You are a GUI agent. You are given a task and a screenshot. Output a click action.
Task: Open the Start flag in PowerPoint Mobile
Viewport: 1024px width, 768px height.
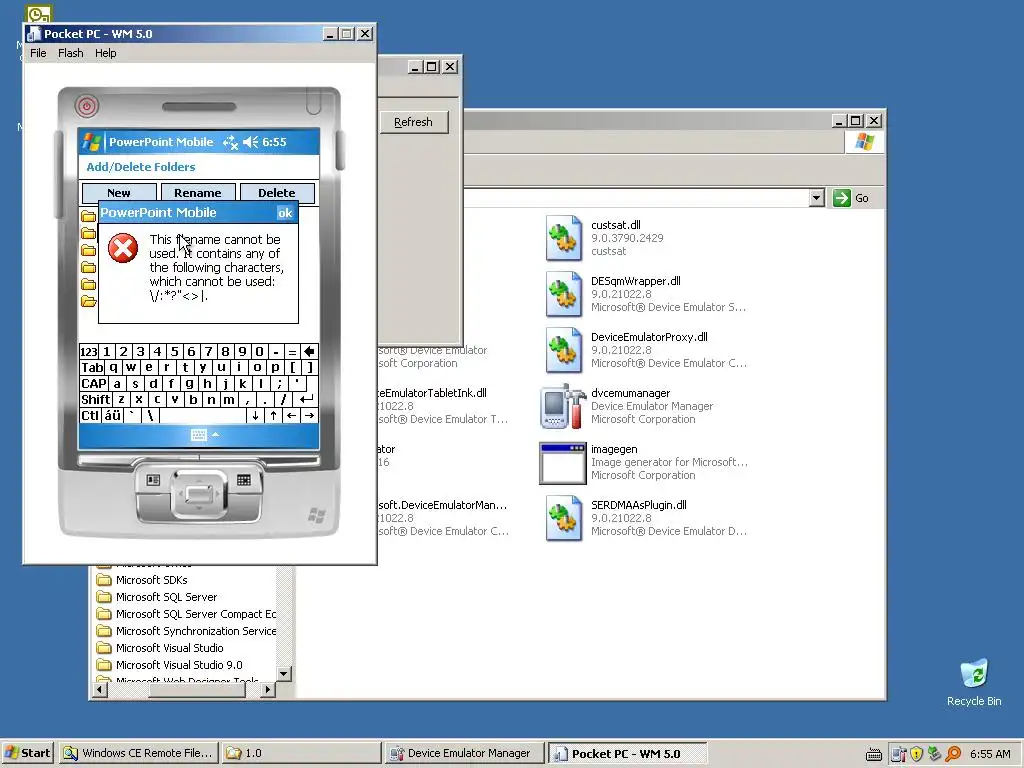pyautogui.click(x=92, y=142)
